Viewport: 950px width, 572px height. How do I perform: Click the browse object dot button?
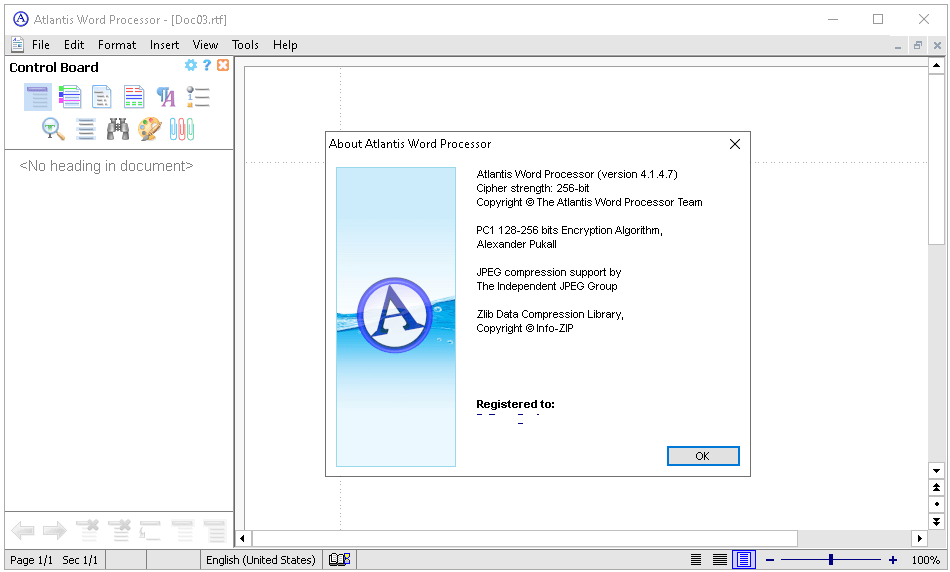tap(936, 504)
